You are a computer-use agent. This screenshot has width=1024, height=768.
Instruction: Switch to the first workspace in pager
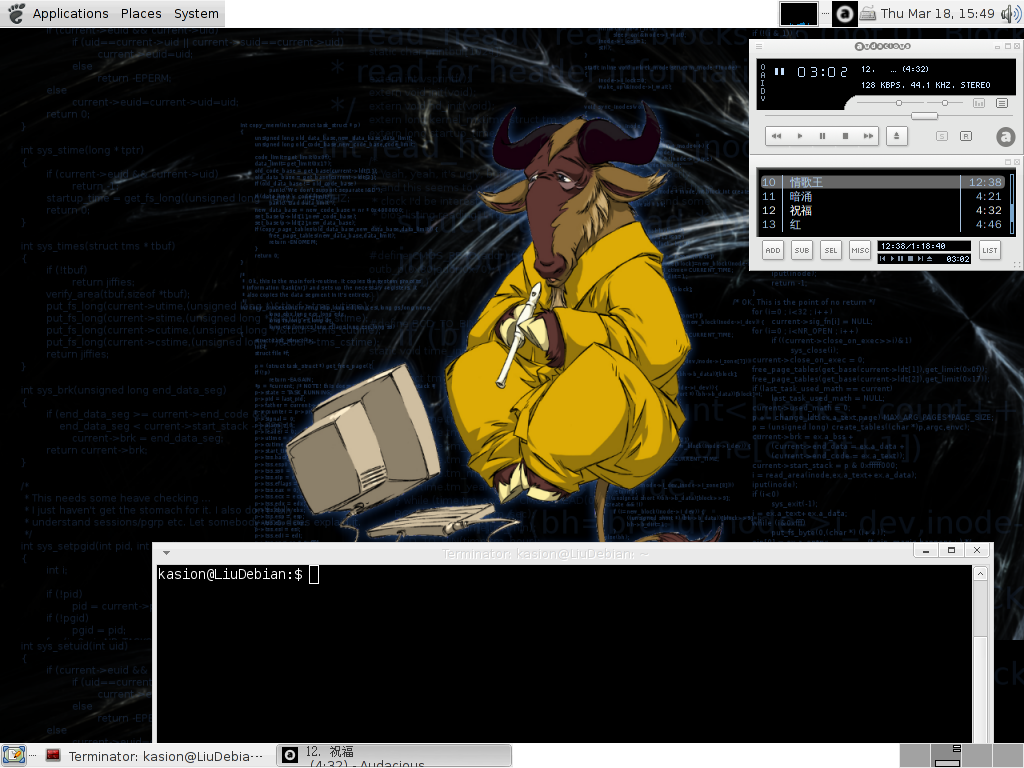(x=915, y=756)
